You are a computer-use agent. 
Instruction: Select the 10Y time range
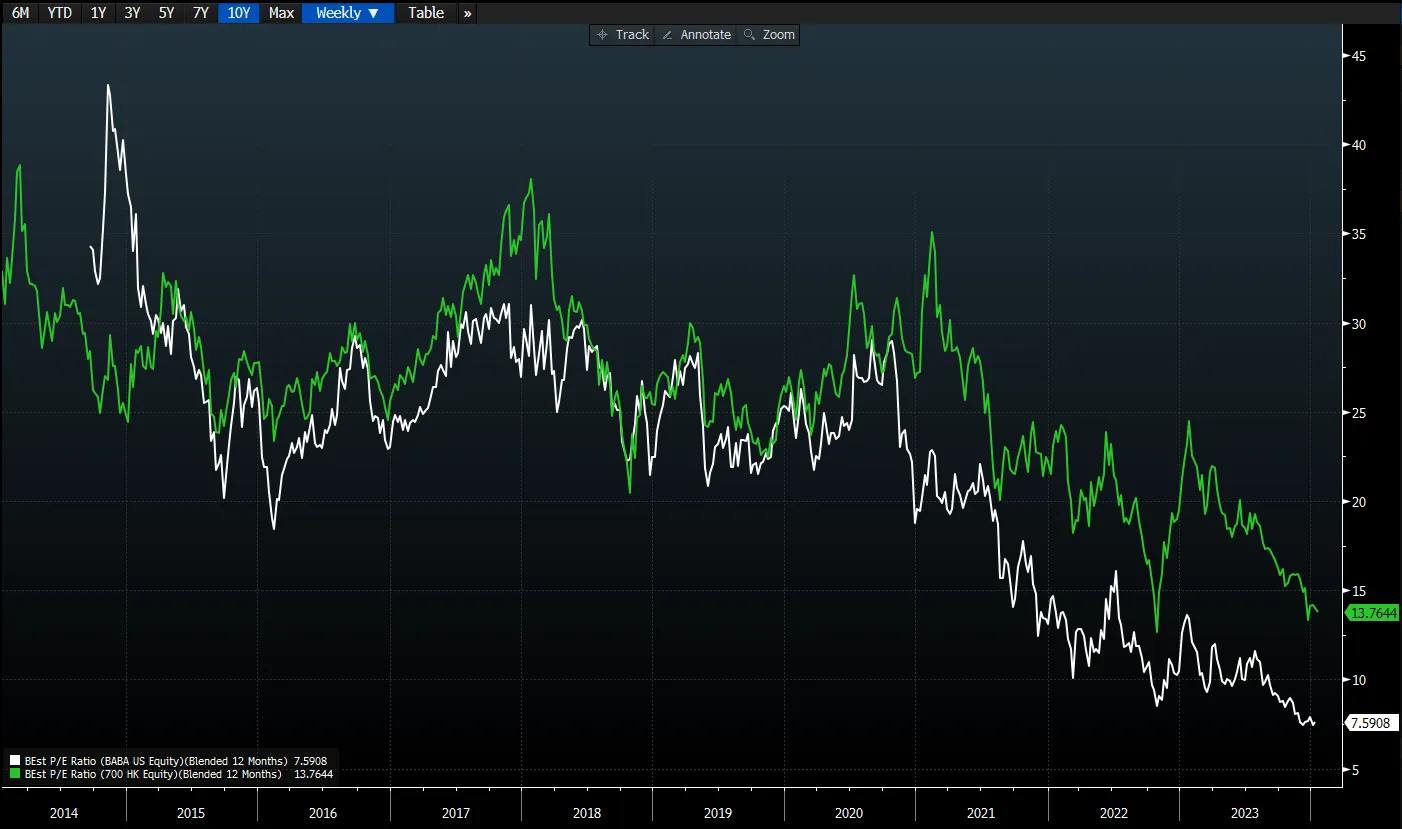238,13
